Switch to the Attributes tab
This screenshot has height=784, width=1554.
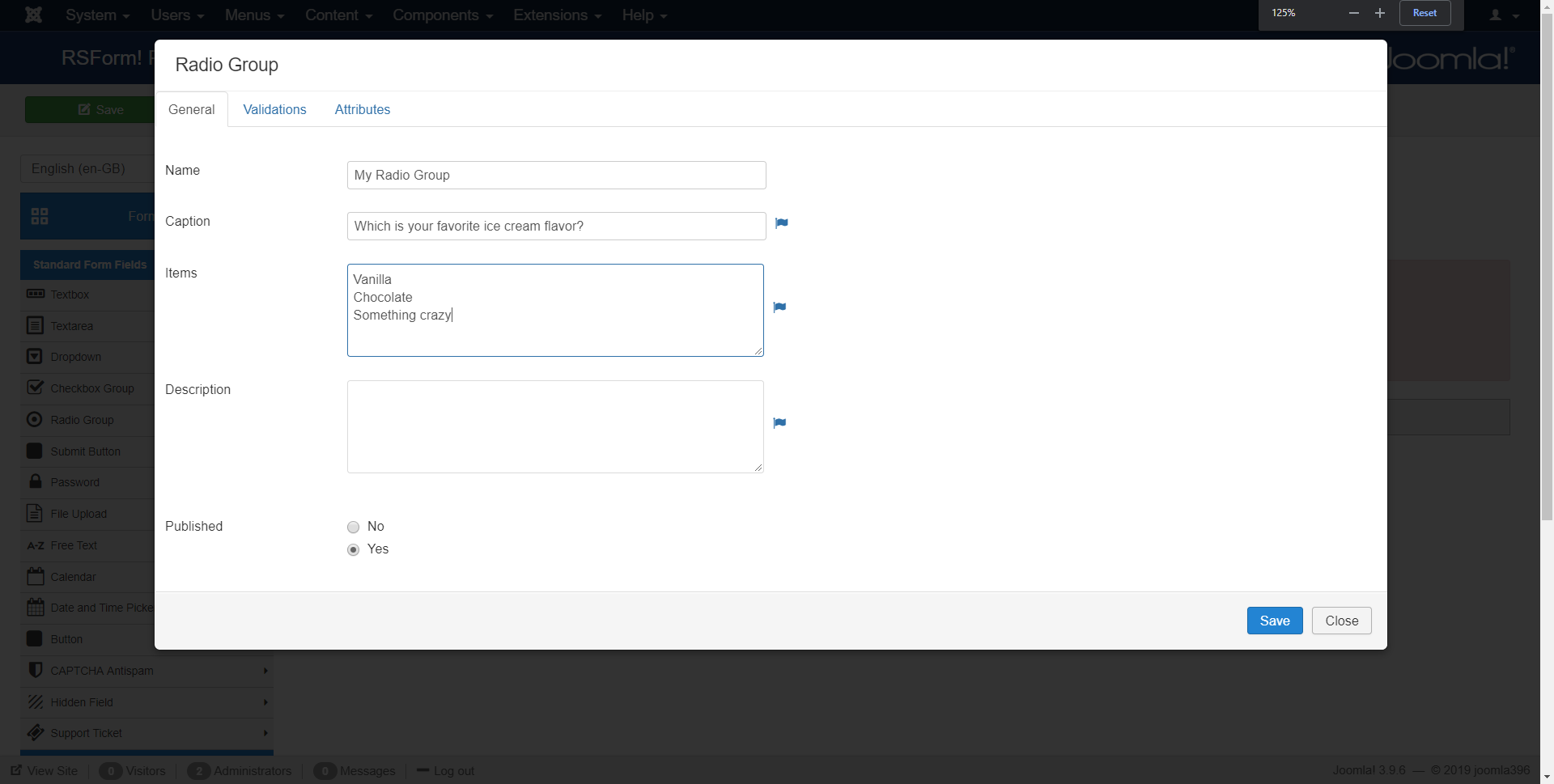362,110
